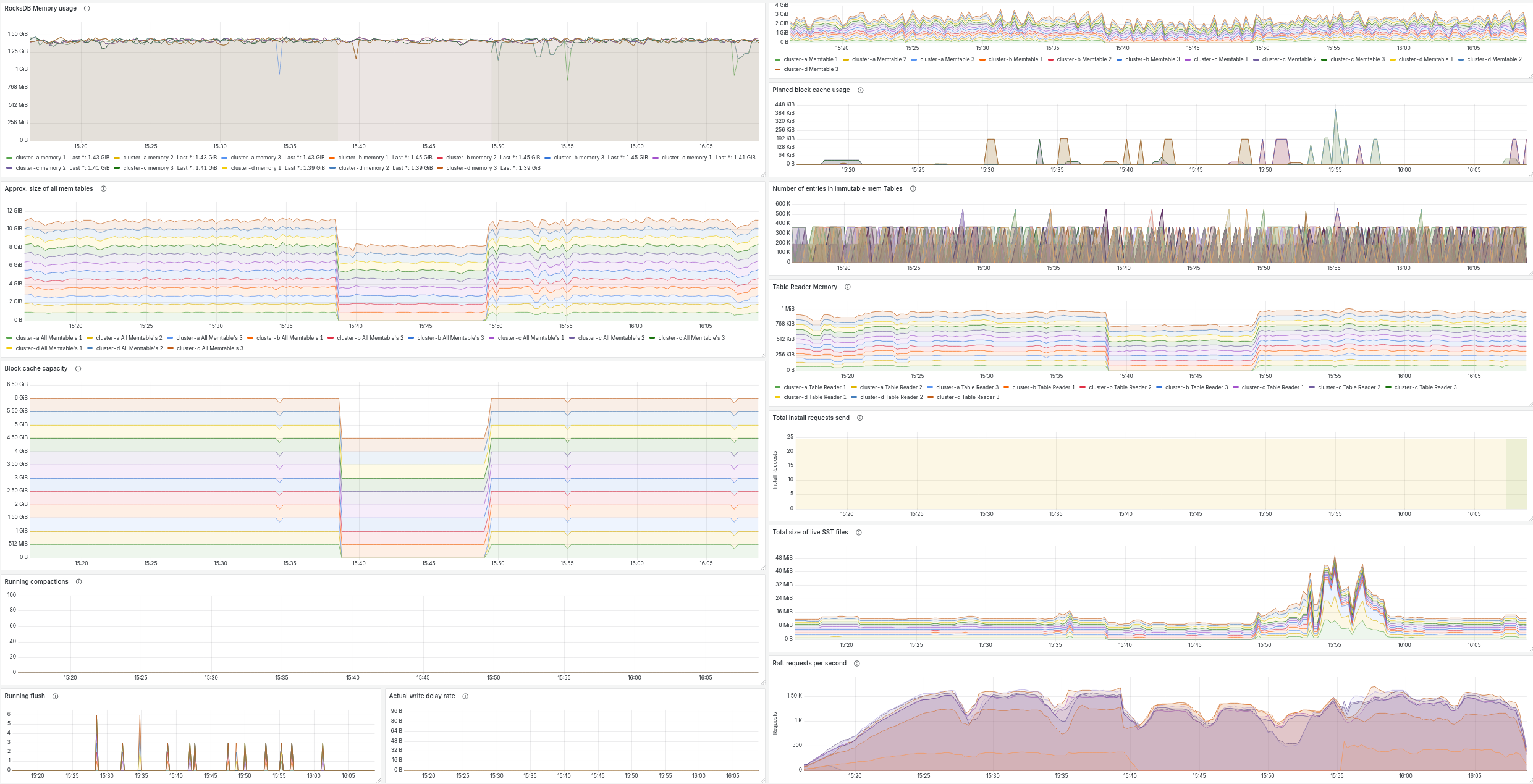Viewport: 1533px width, 784px height.
Task: Click resize handle of Table Reader Memory panel
Action: [1530, 404]
